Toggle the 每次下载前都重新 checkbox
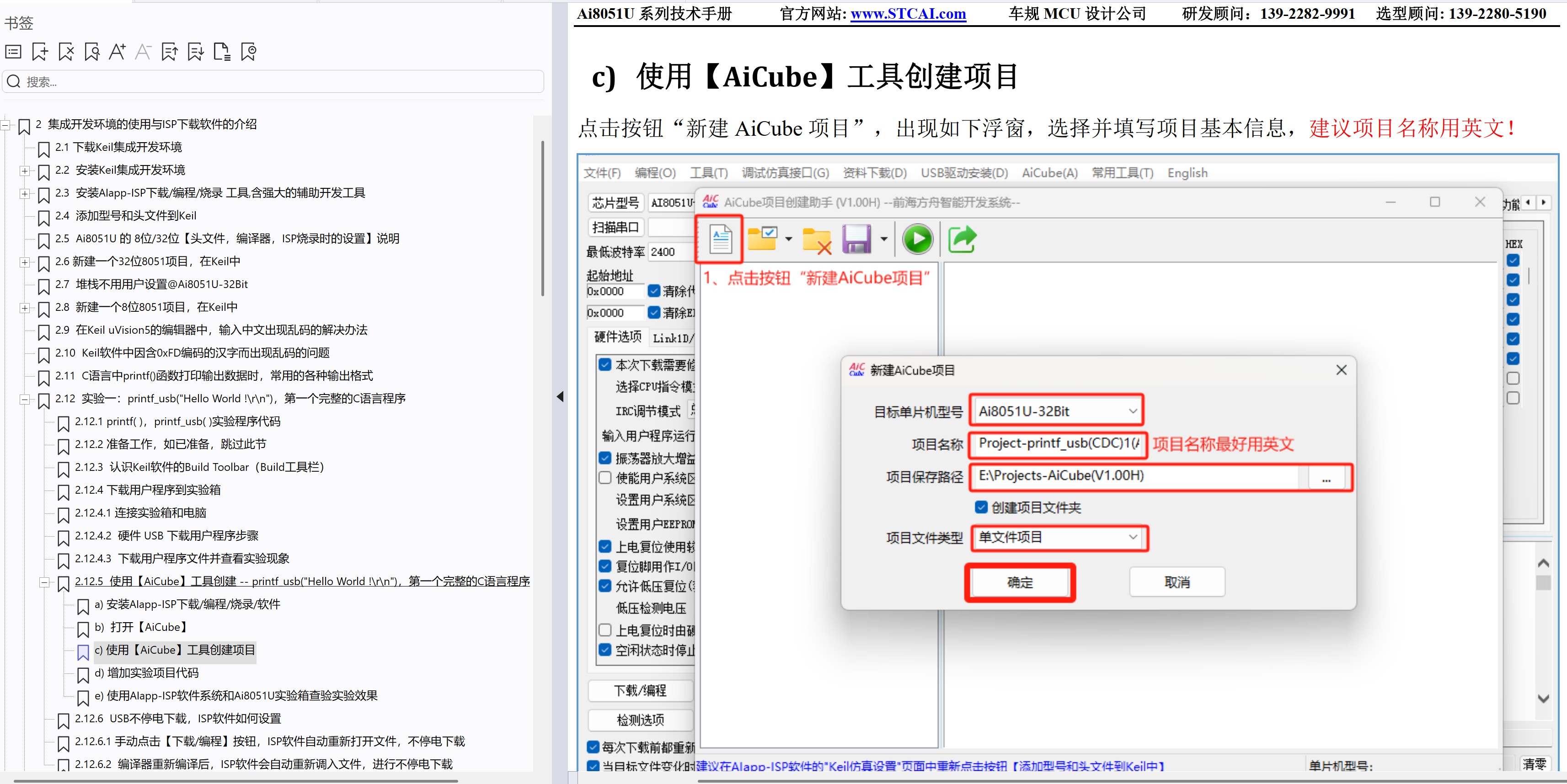The width and height of the screenshot is (1567, 784). pos(593,747)
